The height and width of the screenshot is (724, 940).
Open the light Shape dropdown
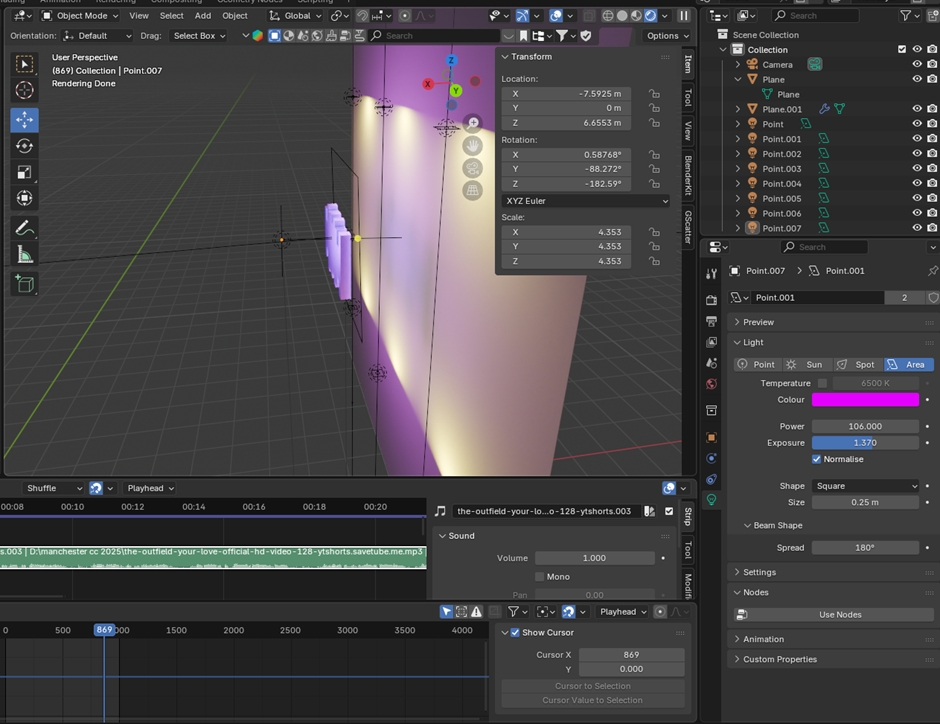click(x=865, y=486)
